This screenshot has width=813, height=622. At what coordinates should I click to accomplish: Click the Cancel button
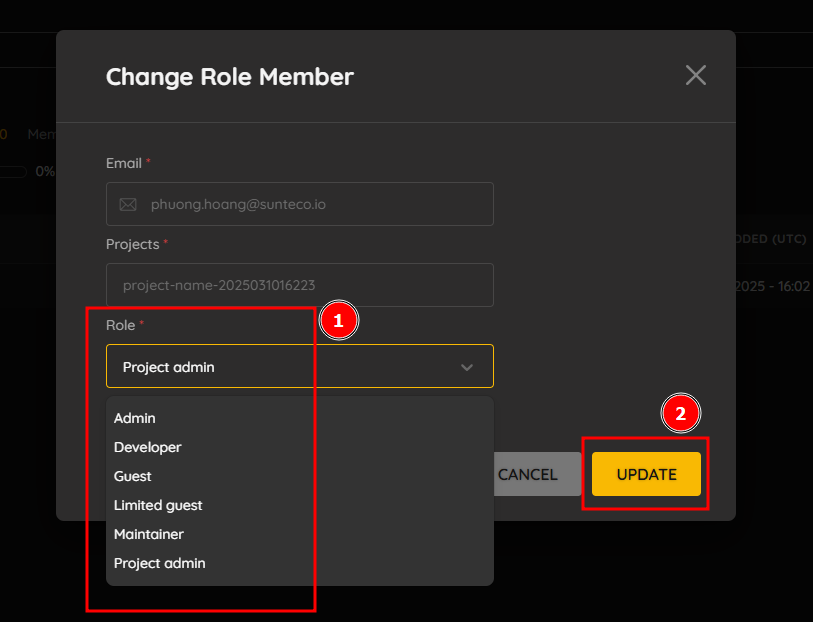pos(537,474)
